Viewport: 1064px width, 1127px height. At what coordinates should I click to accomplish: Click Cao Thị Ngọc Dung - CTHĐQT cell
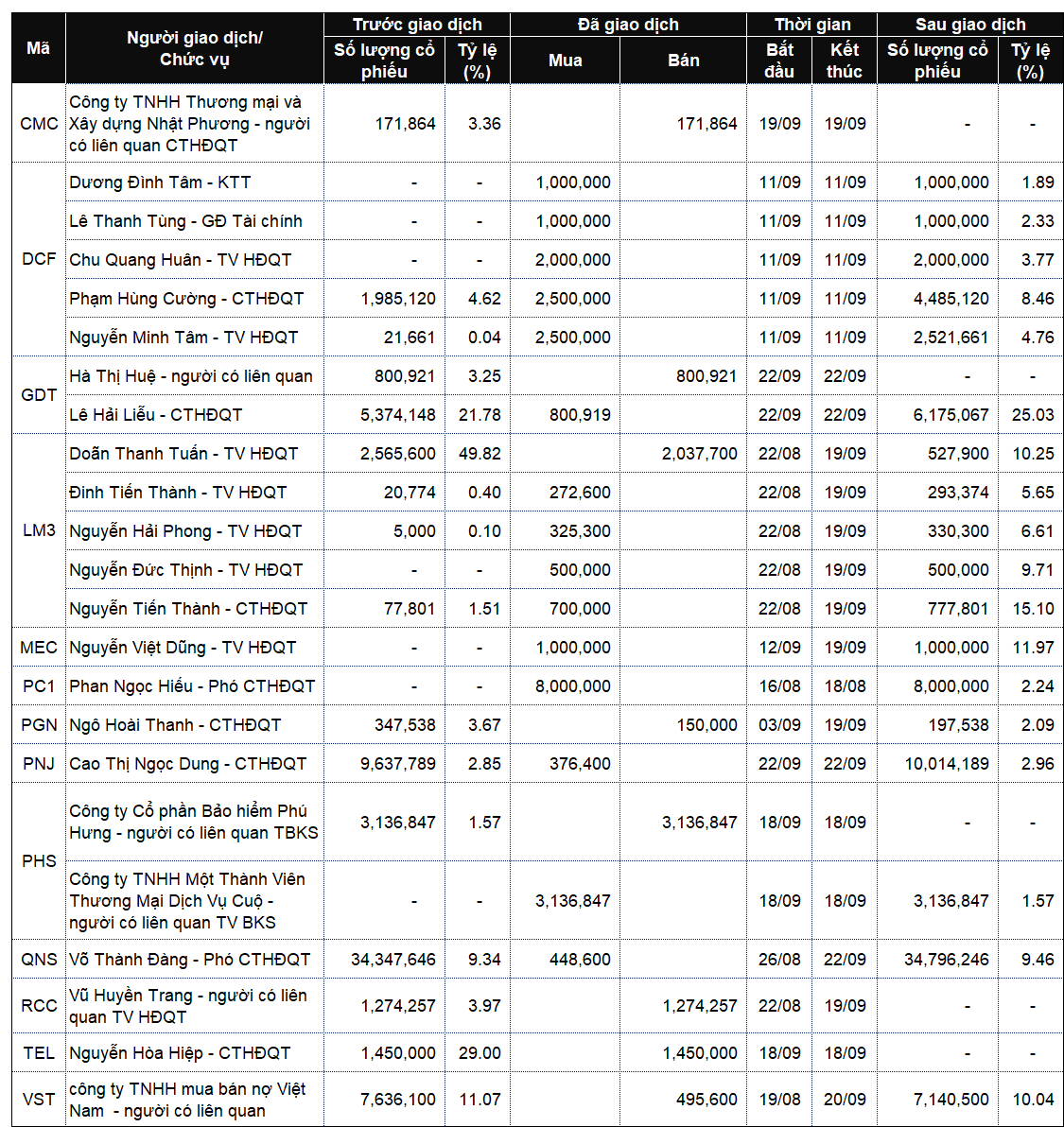click(x=195, y=763)
